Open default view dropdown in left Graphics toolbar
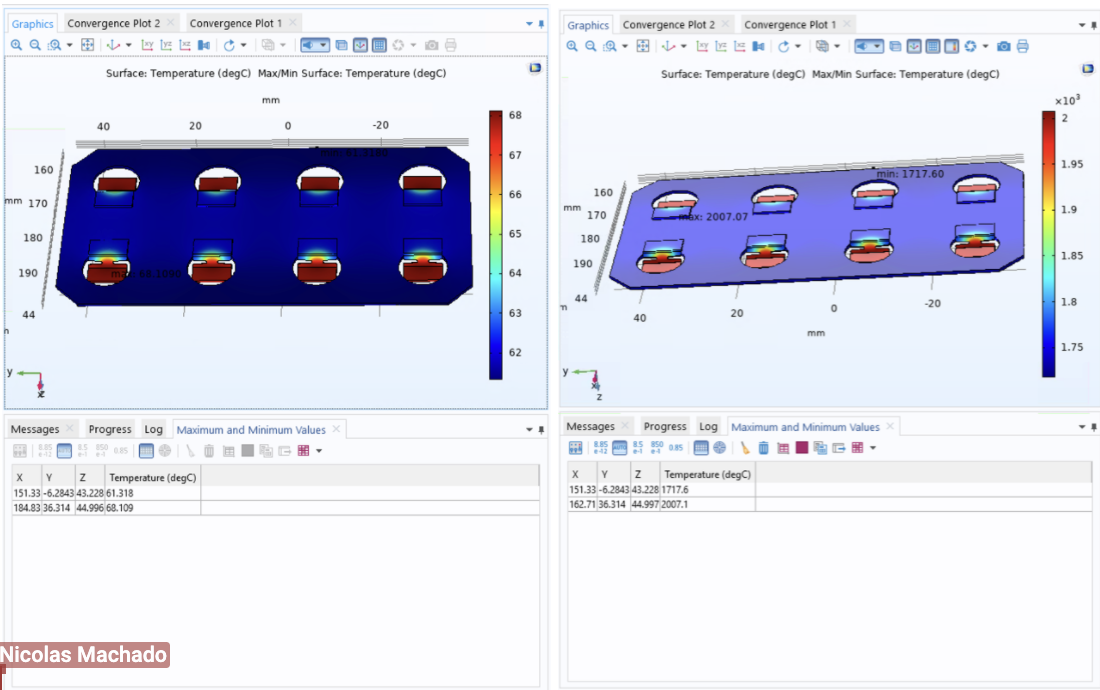Image resolution: width=1100 pixels, height=690 pixels. (x=128, y=45)
